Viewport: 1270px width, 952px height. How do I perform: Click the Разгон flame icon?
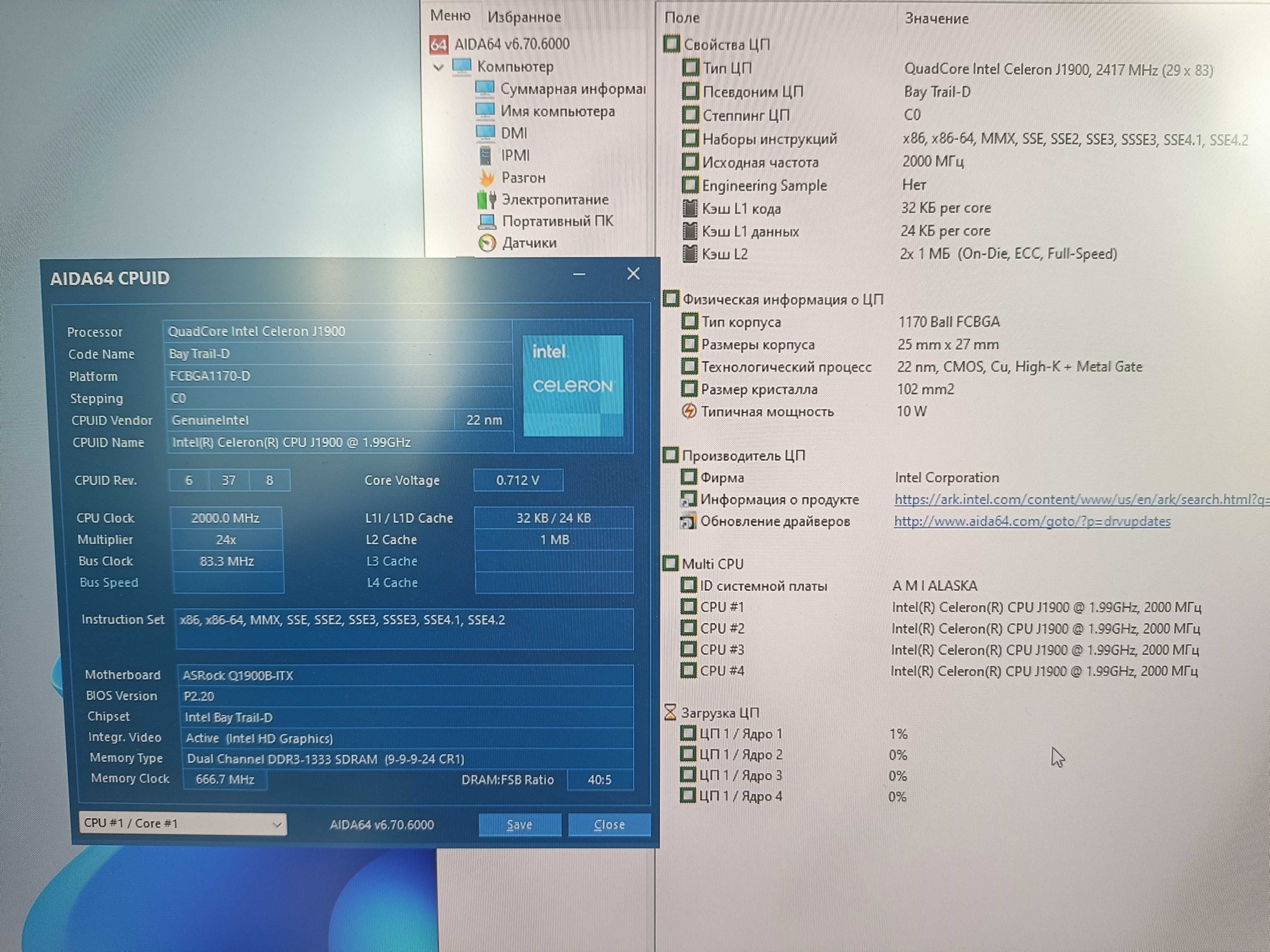pyautogui.click(x=487, y=177)
